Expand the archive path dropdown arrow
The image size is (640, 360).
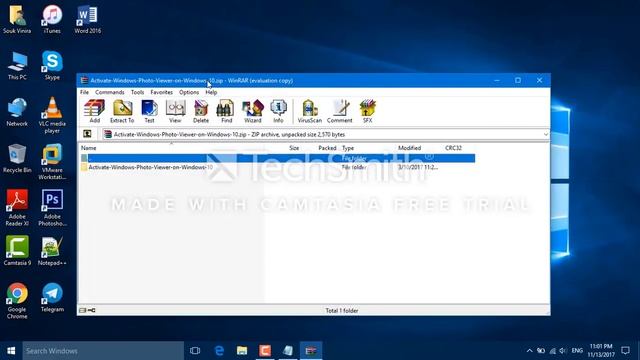click(x=545, y=134)
